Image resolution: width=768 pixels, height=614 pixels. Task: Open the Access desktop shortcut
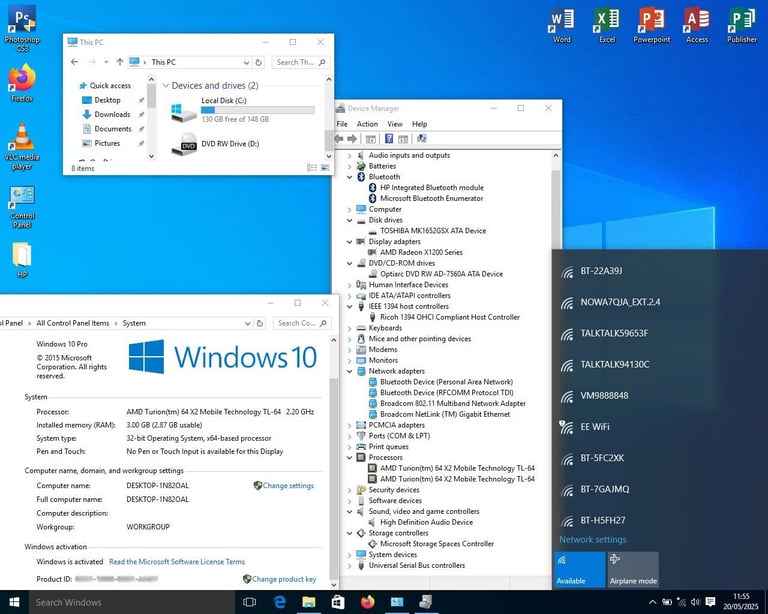point(697,24)
